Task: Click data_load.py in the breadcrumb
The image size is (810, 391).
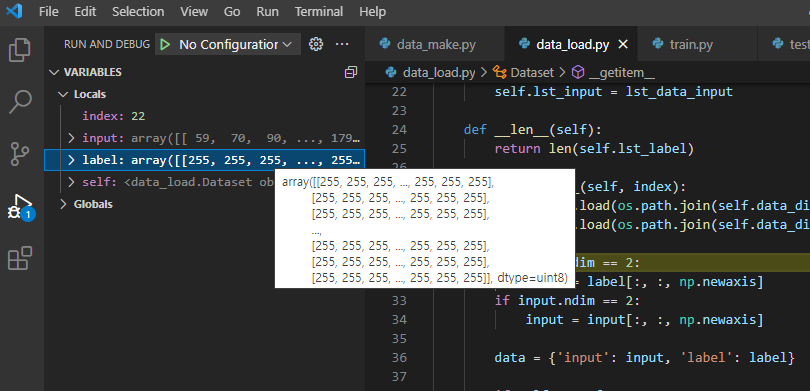Action: click(x=439, y=72)
